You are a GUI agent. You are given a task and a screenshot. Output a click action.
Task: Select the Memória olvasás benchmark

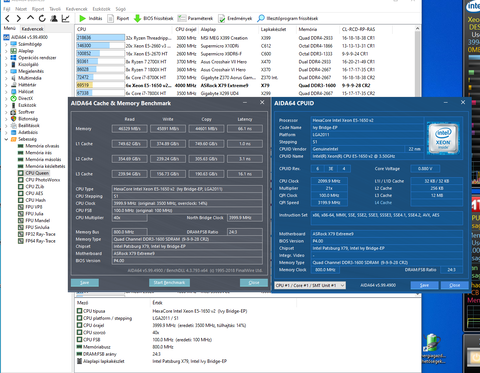[x=38, y=146]
